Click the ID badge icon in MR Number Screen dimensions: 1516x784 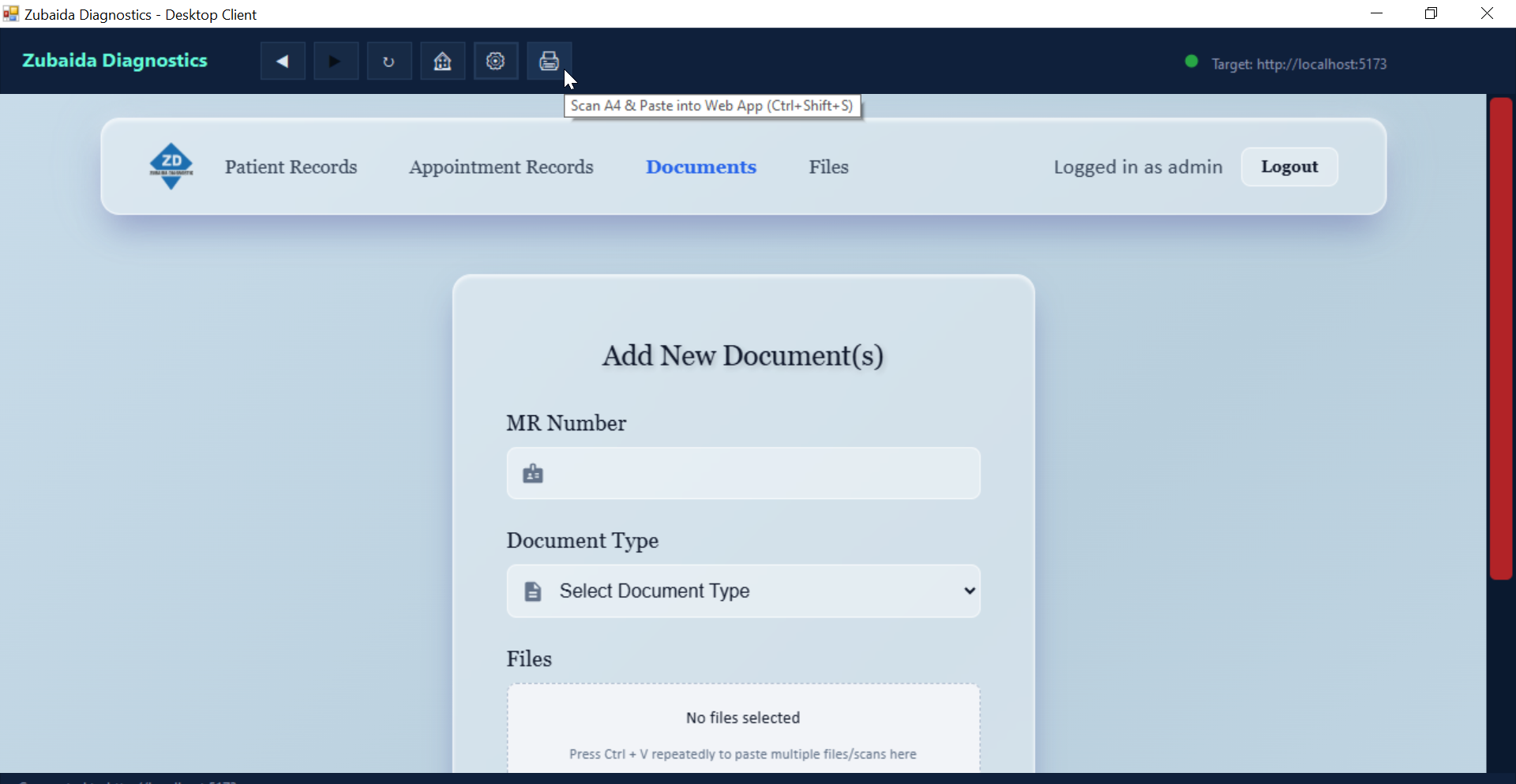point(533,474)
